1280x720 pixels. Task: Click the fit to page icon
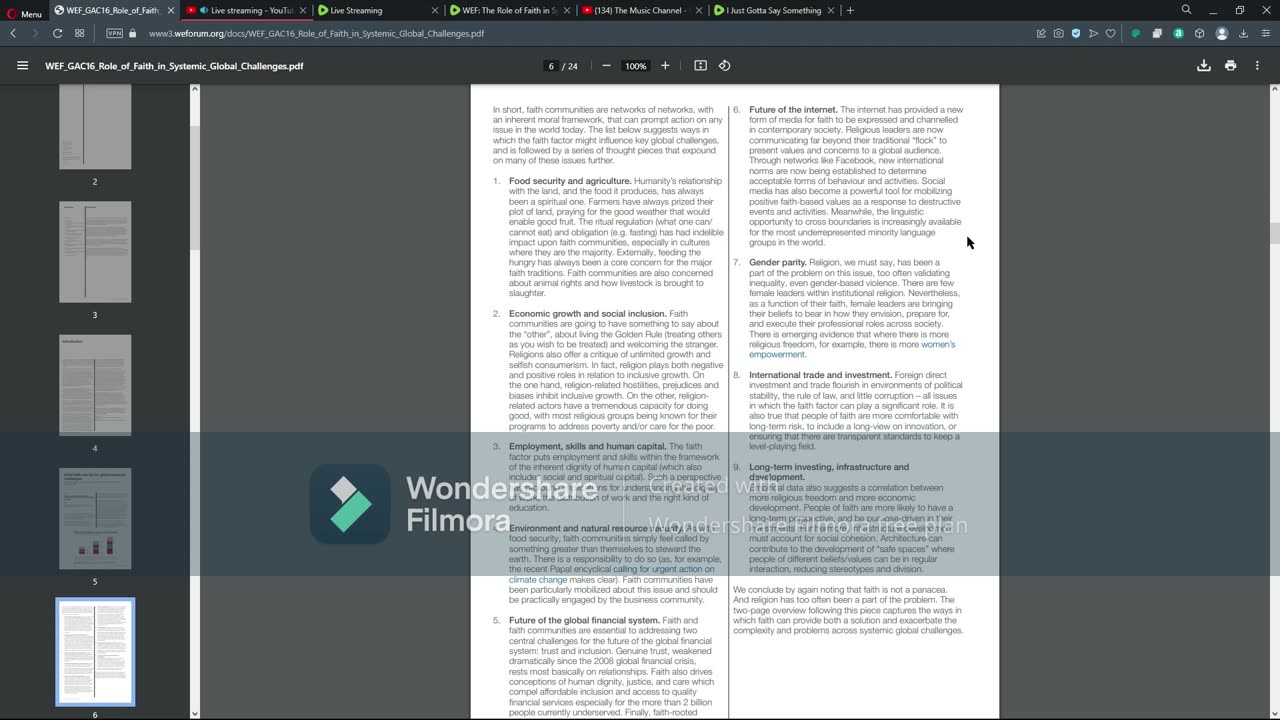(700, 66)
